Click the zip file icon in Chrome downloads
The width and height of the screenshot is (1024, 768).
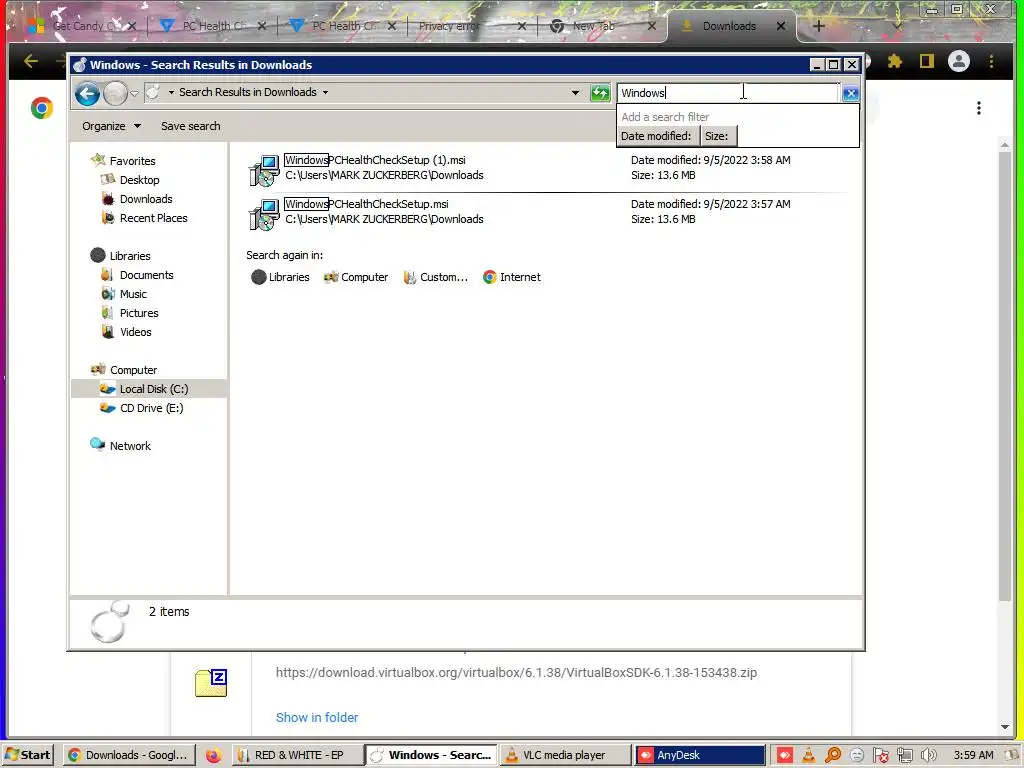(x=211, y=683)
